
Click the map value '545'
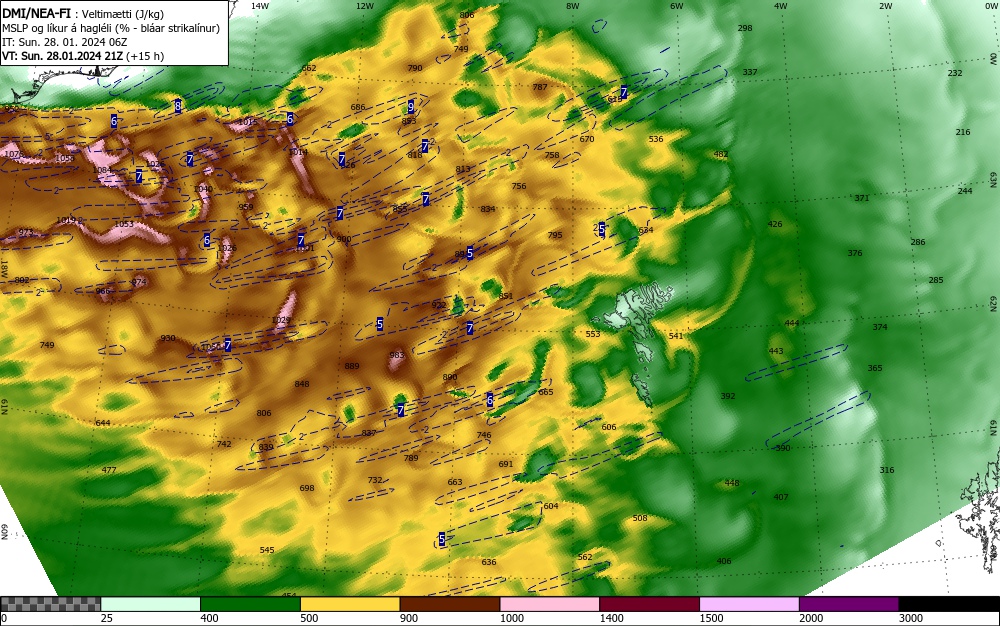click(267, 550)
